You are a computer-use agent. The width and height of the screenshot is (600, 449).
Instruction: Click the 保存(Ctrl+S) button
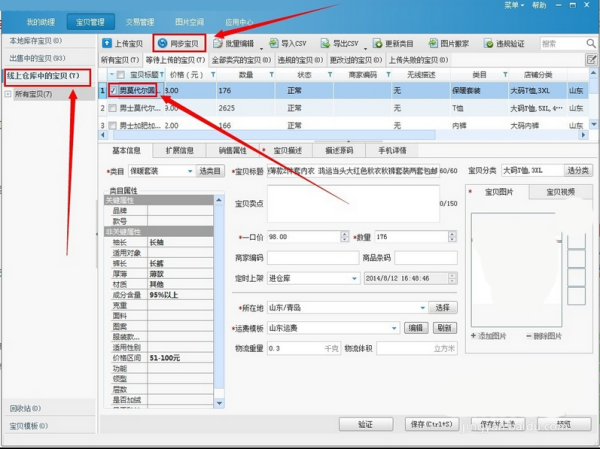pos(432,424)
